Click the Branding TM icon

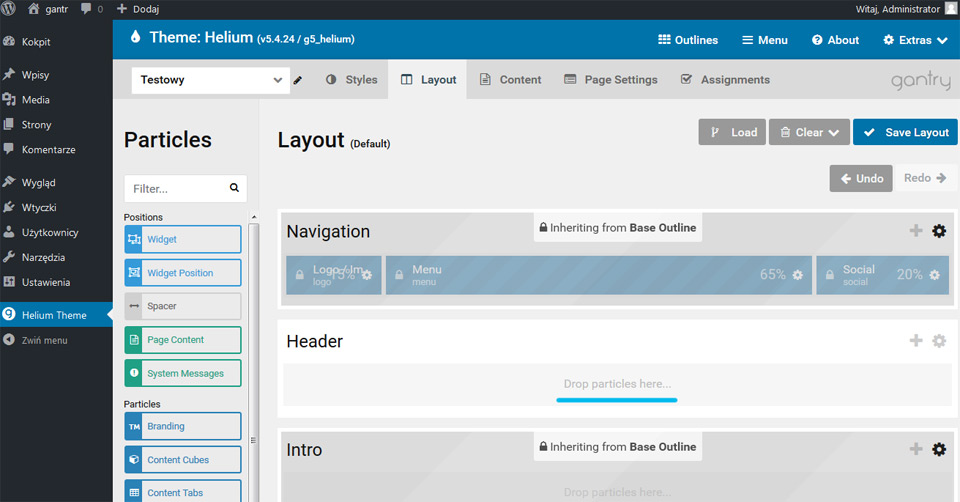click(x=134, y=426)
